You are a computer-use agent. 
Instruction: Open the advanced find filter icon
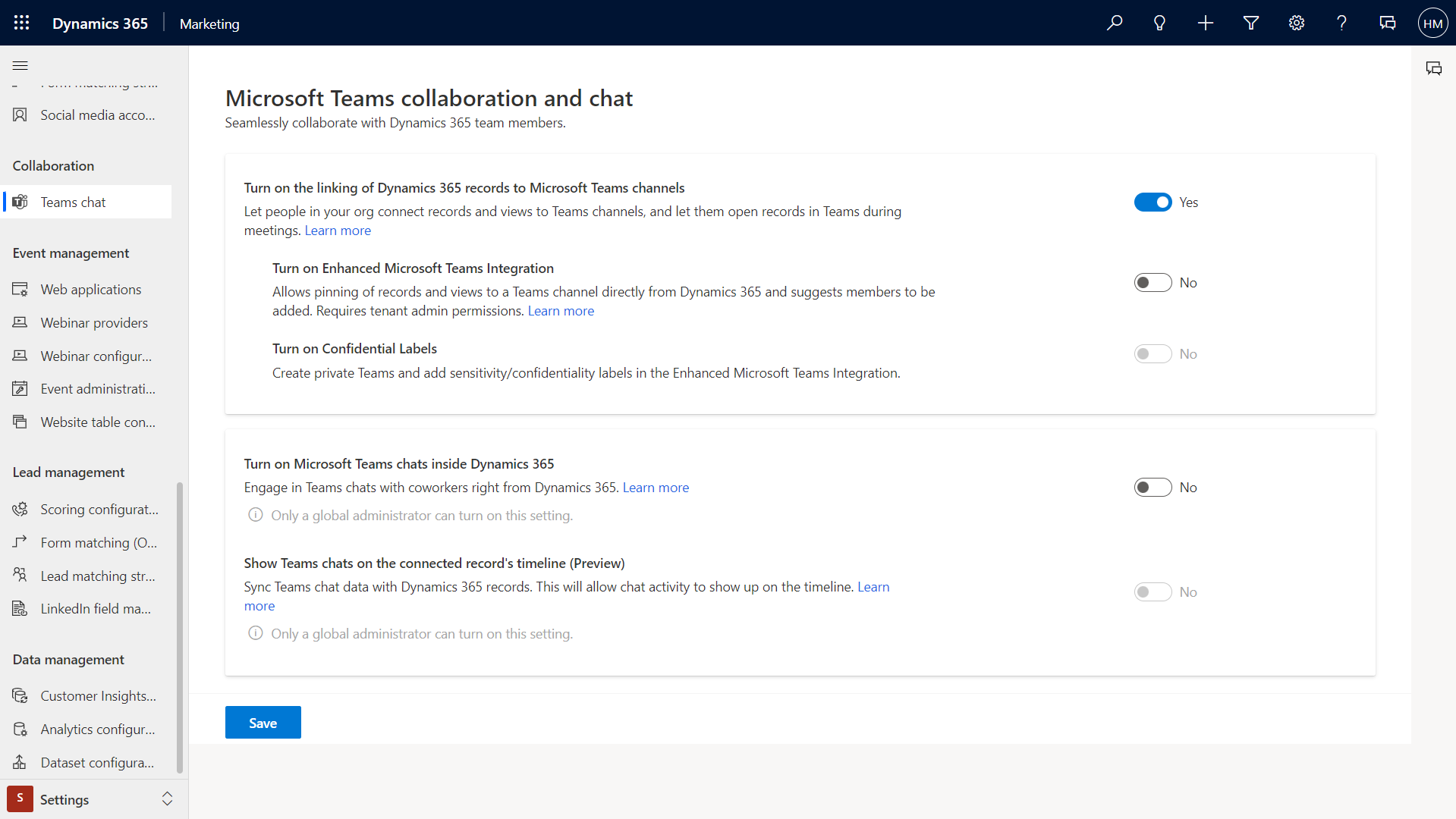pos(1250,23)
